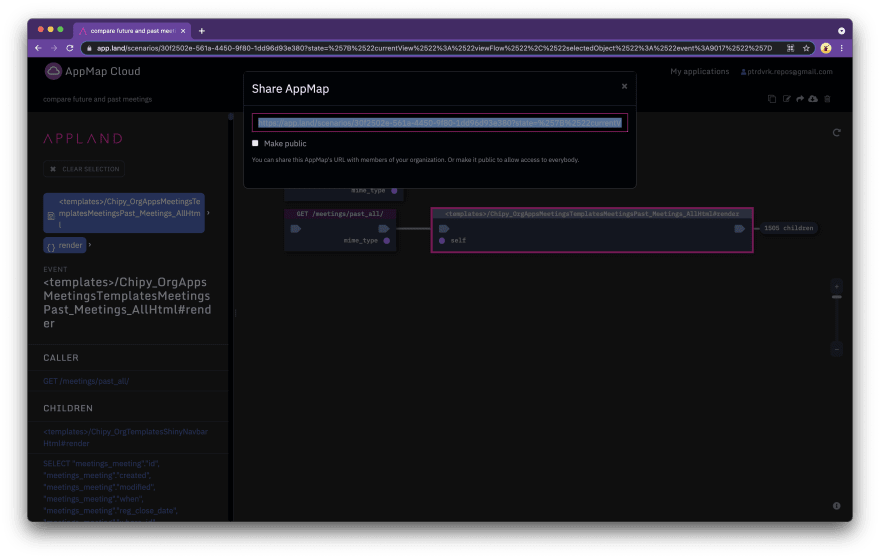The width and height of the screenshot is (880, 558).
Task: Bookmark this page with the star icon
Action: tap(806, 48)
